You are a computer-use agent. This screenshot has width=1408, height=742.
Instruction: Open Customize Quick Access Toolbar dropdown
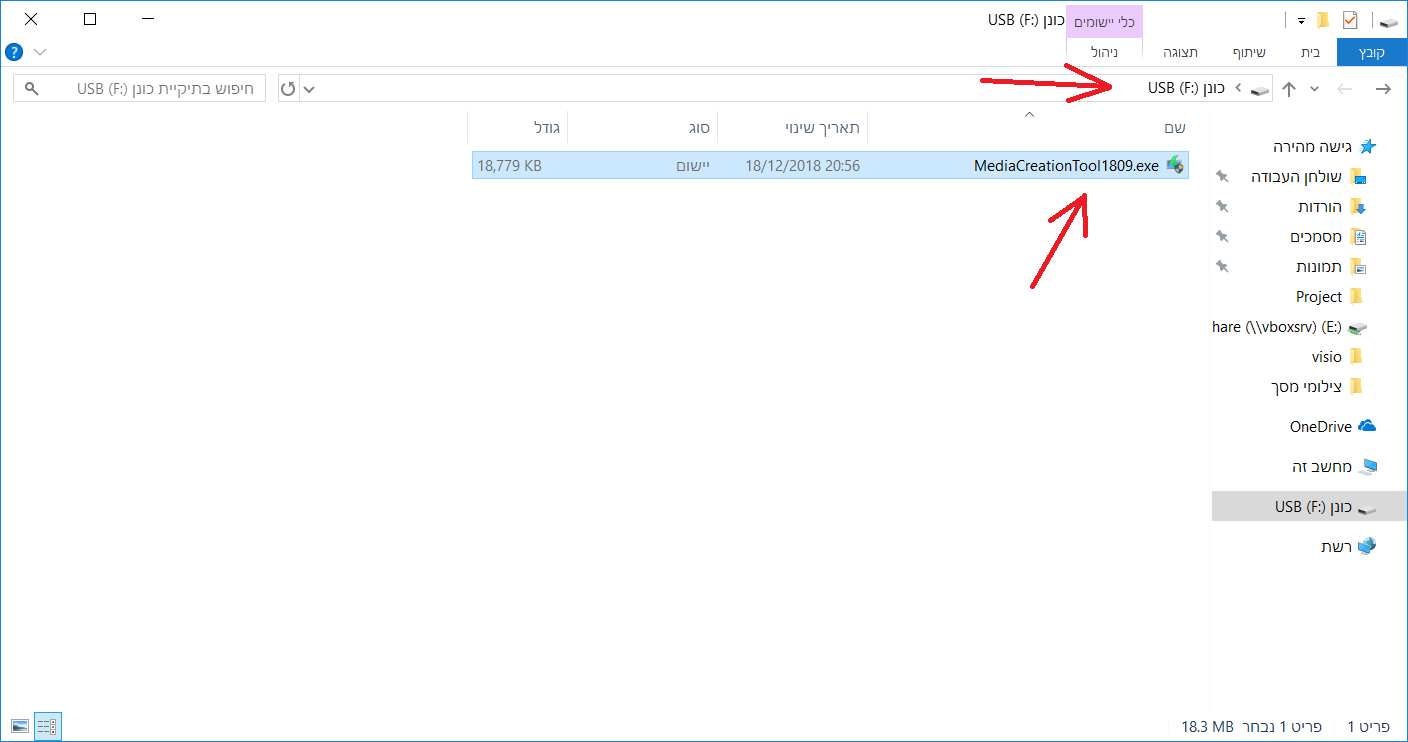1301,20
